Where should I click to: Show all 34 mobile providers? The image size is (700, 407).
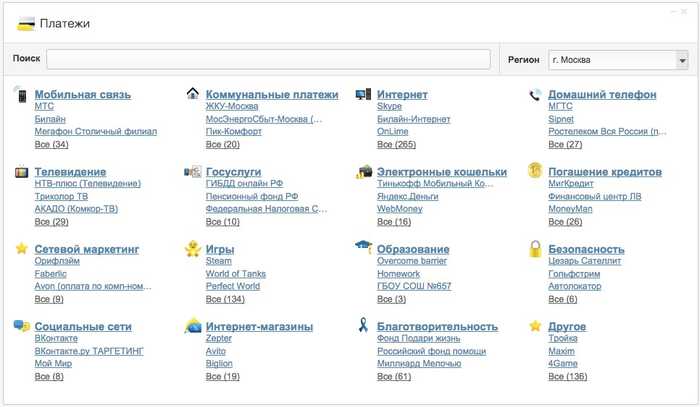pyautogui.click(x=51, y=144)
